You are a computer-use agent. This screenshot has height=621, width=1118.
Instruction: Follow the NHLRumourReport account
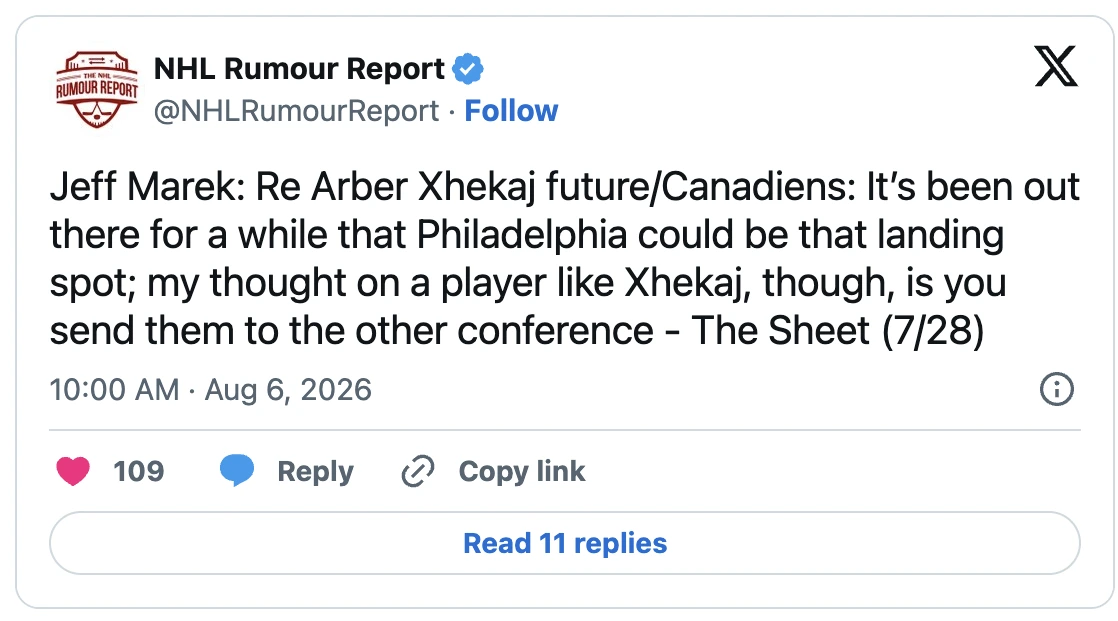511,111
